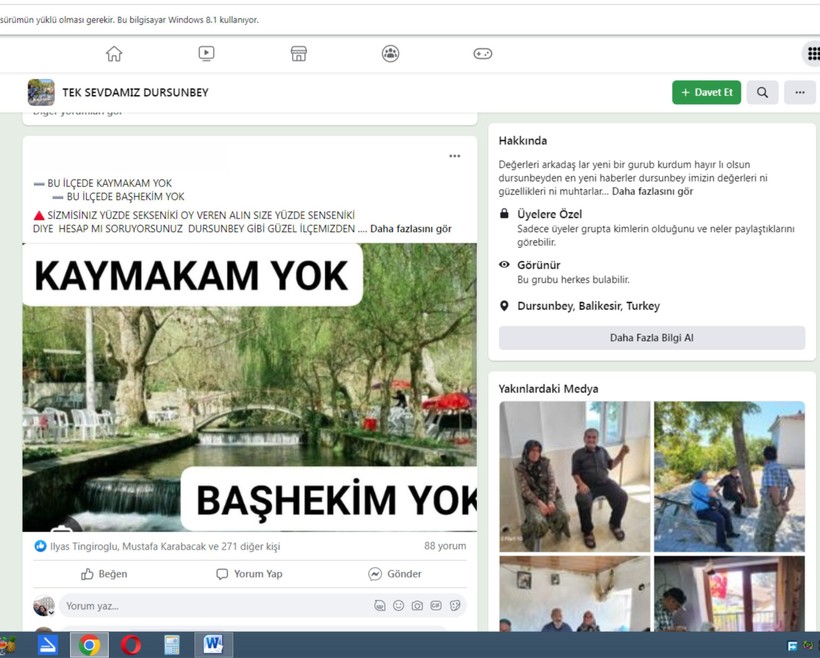Click the TEK SEVDAMIZ DURSUNBEY group avatar
Viewport: 820px width, 658px height.
pyautogui.click(x=41, y=93)
